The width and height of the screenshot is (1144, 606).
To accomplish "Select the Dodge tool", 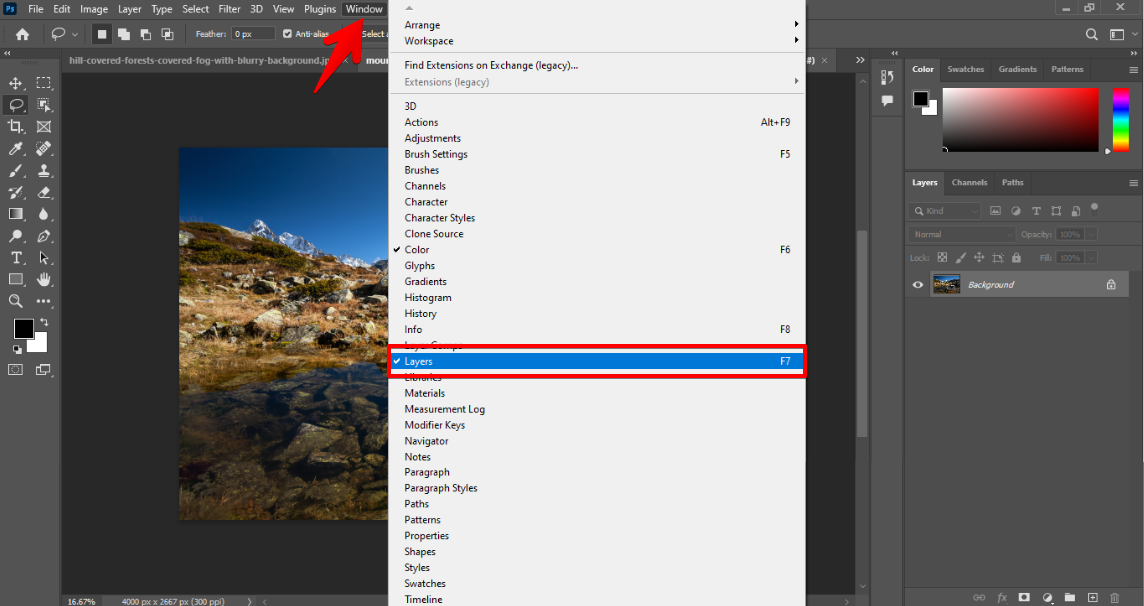I will click(15, 236).
